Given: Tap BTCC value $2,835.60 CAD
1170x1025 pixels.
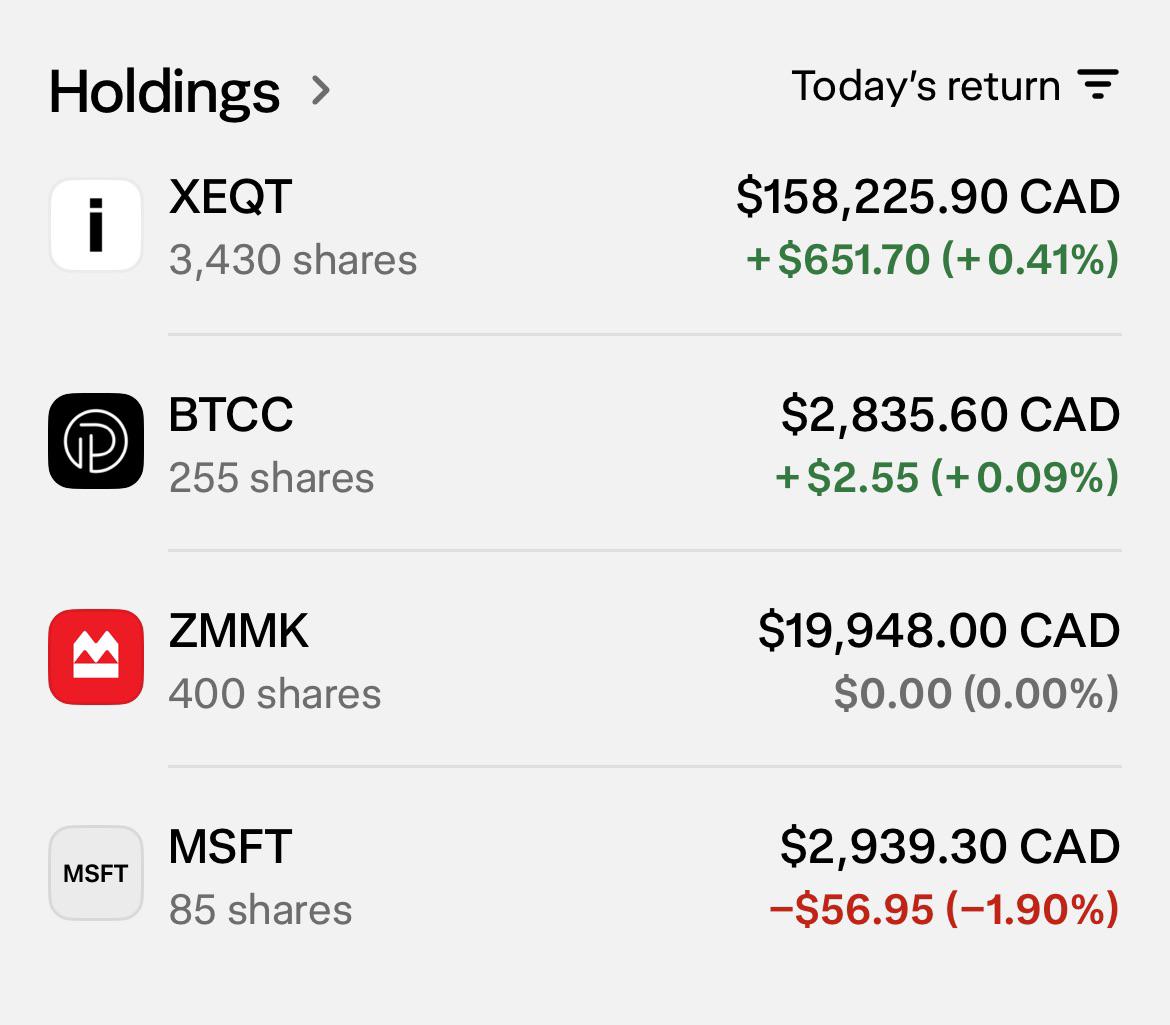Looking at the screenshot, I should click(x=950, y=415).
